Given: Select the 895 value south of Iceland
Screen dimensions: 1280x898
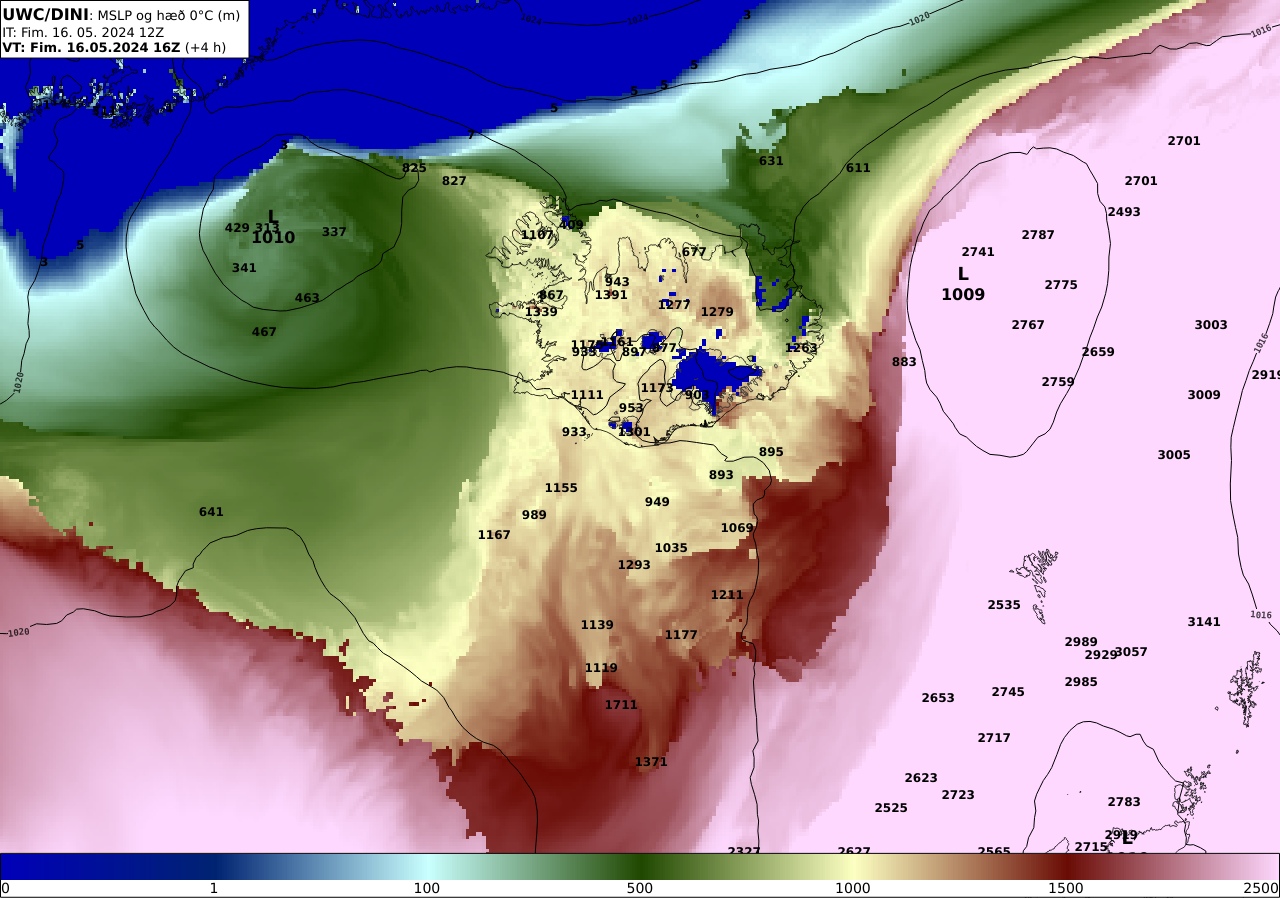Looking at the screenshot, I should 771,452.
